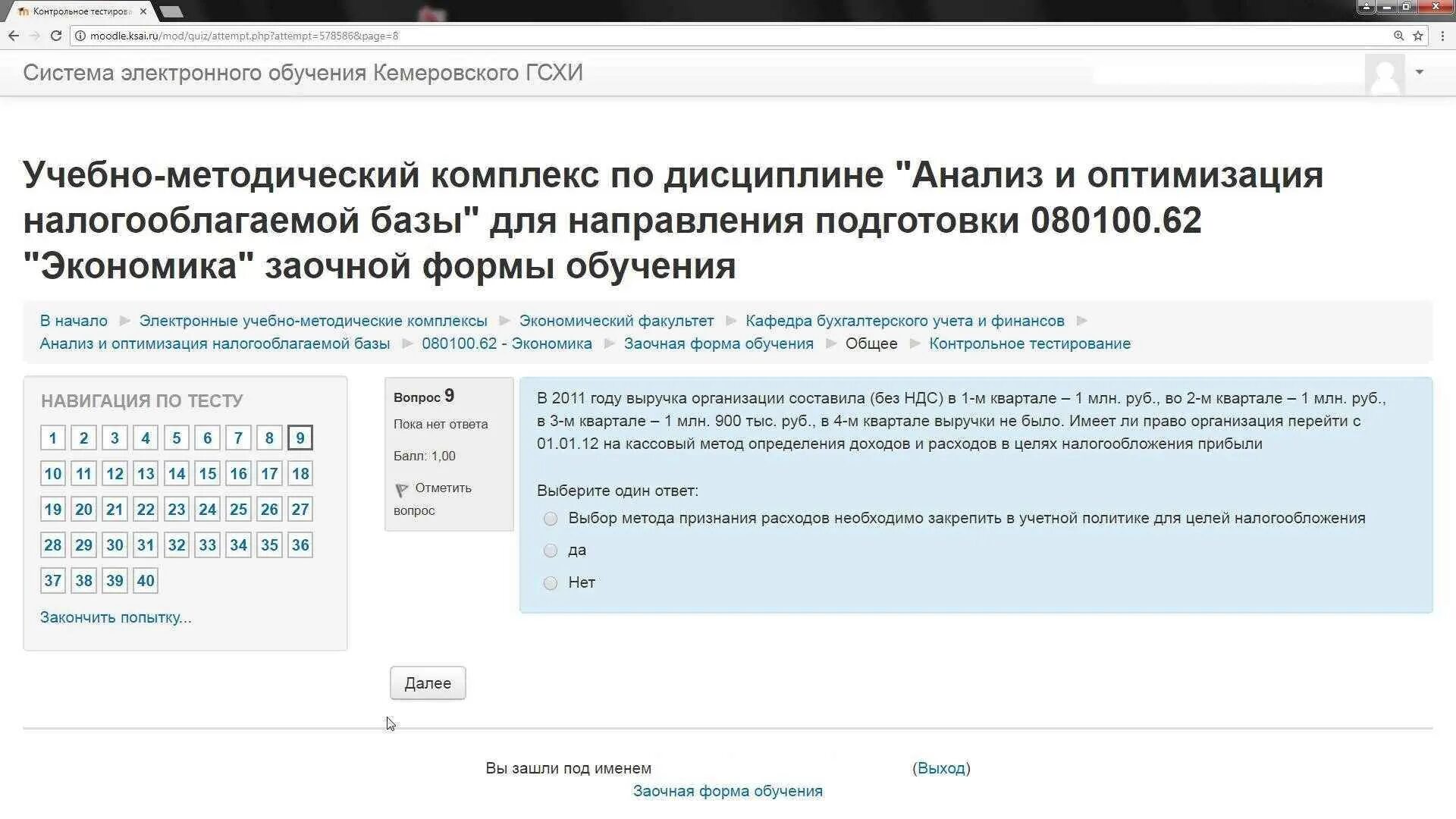The height and width of the screenshot is (819, 1456).
Task: Click the Выход logout link
Action: pos(941,768)
